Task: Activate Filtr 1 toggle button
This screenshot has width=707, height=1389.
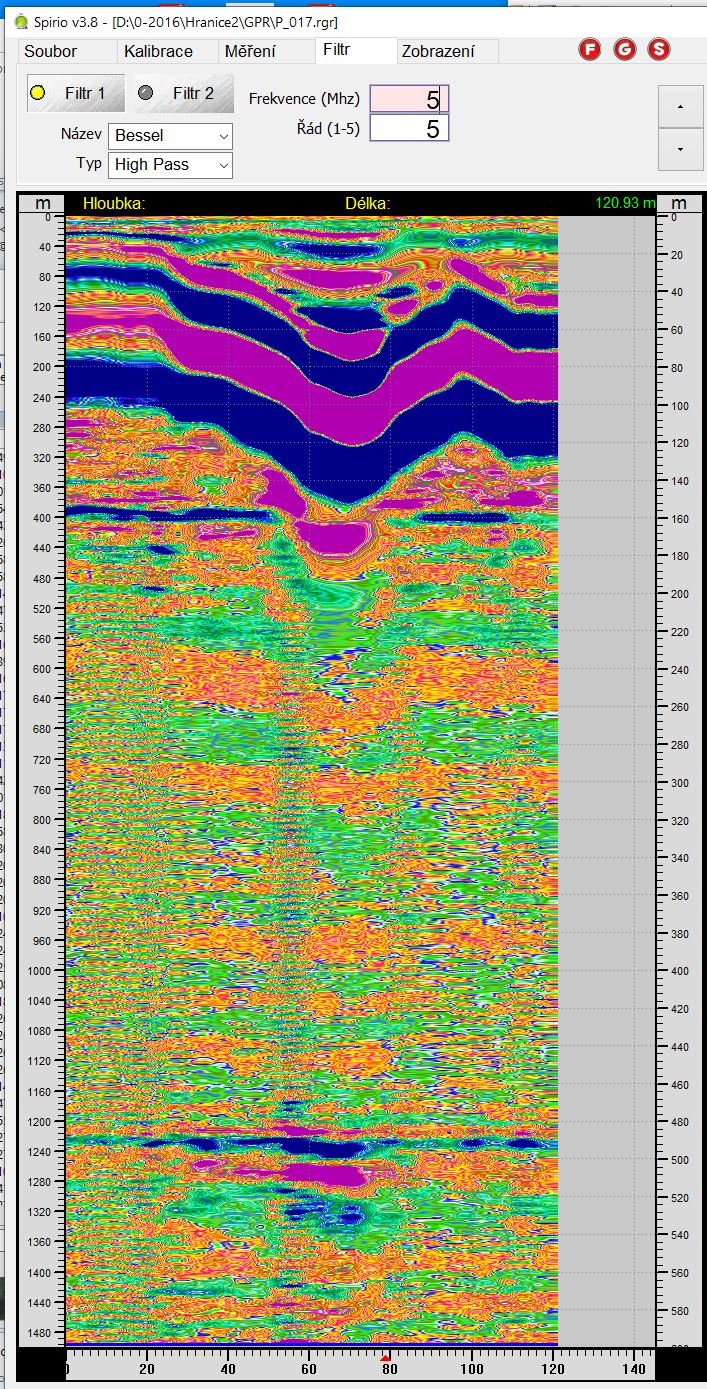Action: (x=76, y=93)
